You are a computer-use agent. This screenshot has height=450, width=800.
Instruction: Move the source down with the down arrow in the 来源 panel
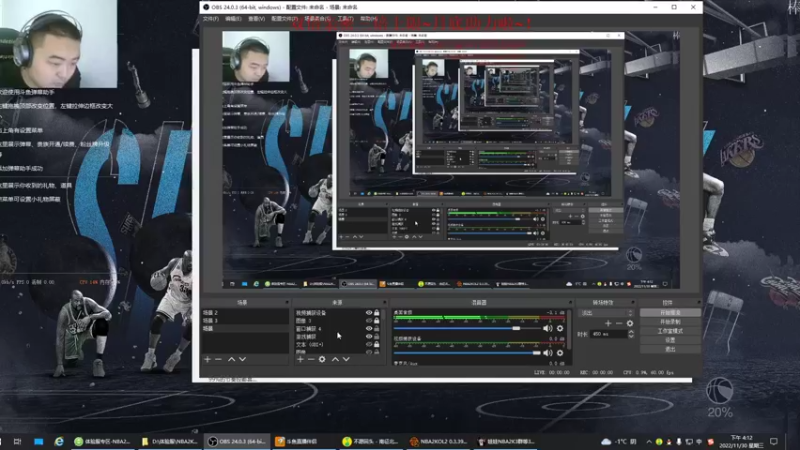[346, 360]
